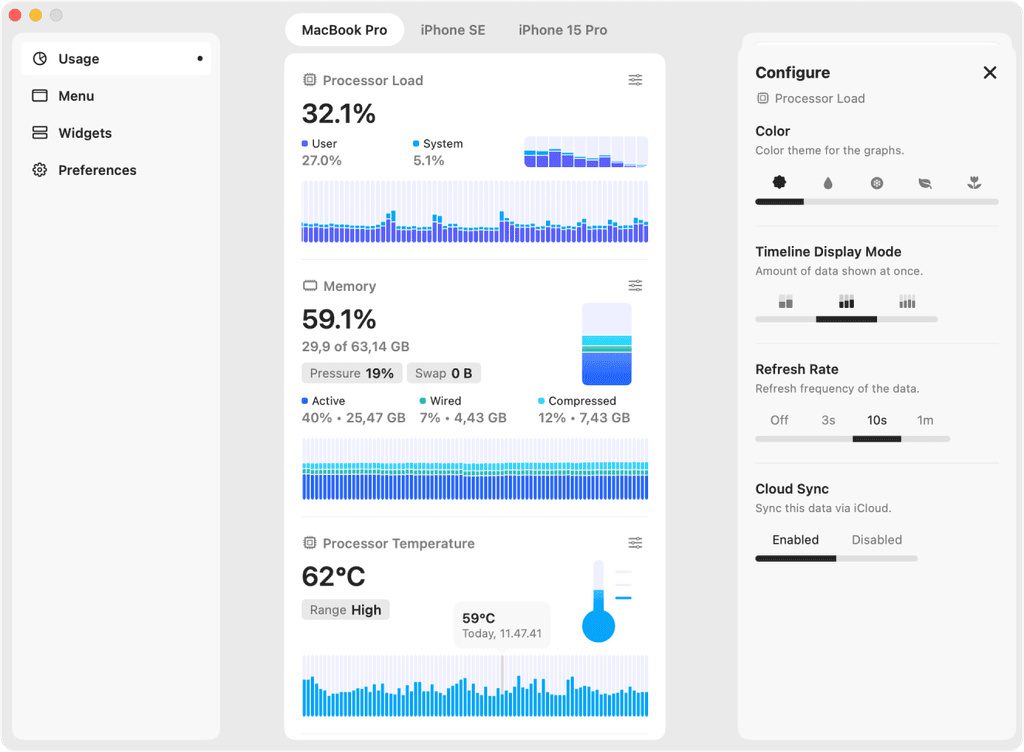This screenshot has width=1024, height=752.
Task: Open Processor Load configure sliders icon
Action: 635,80
